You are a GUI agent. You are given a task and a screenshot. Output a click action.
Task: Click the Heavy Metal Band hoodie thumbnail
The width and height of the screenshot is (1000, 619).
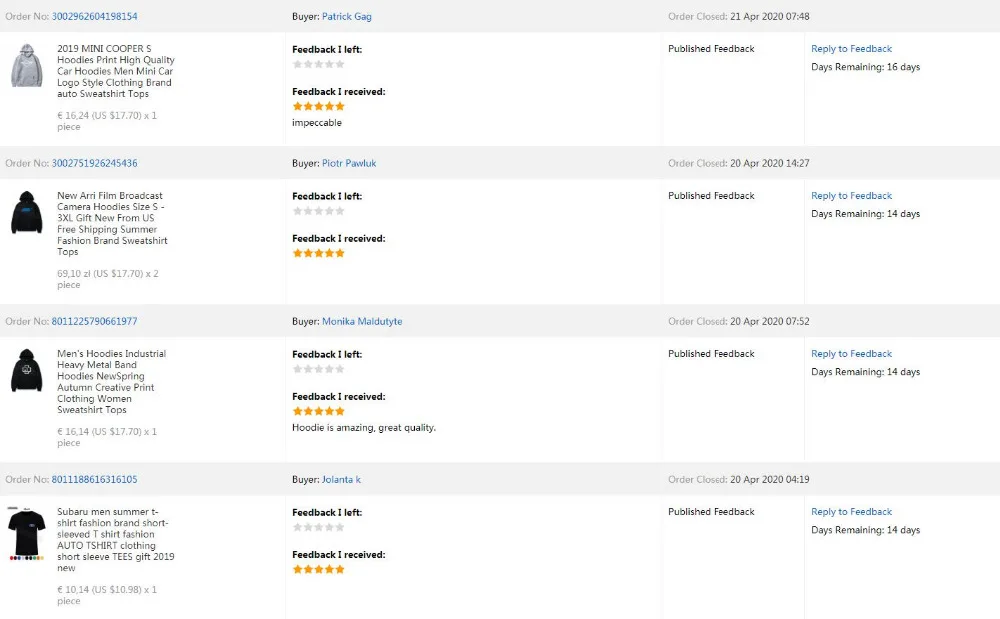click(27, 371)
